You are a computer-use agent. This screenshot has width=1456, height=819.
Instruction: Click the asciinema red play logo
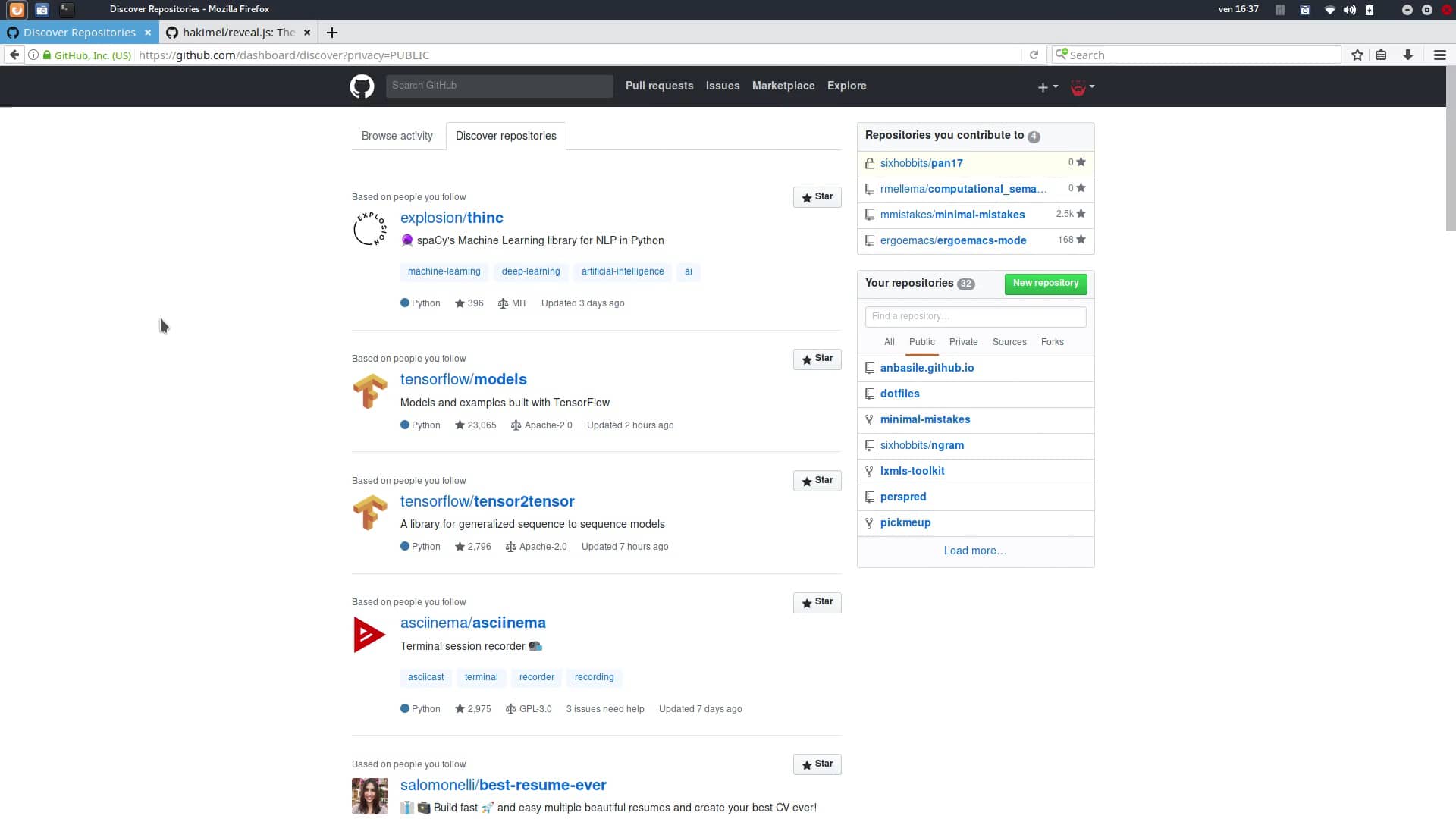tap(369, 634)
